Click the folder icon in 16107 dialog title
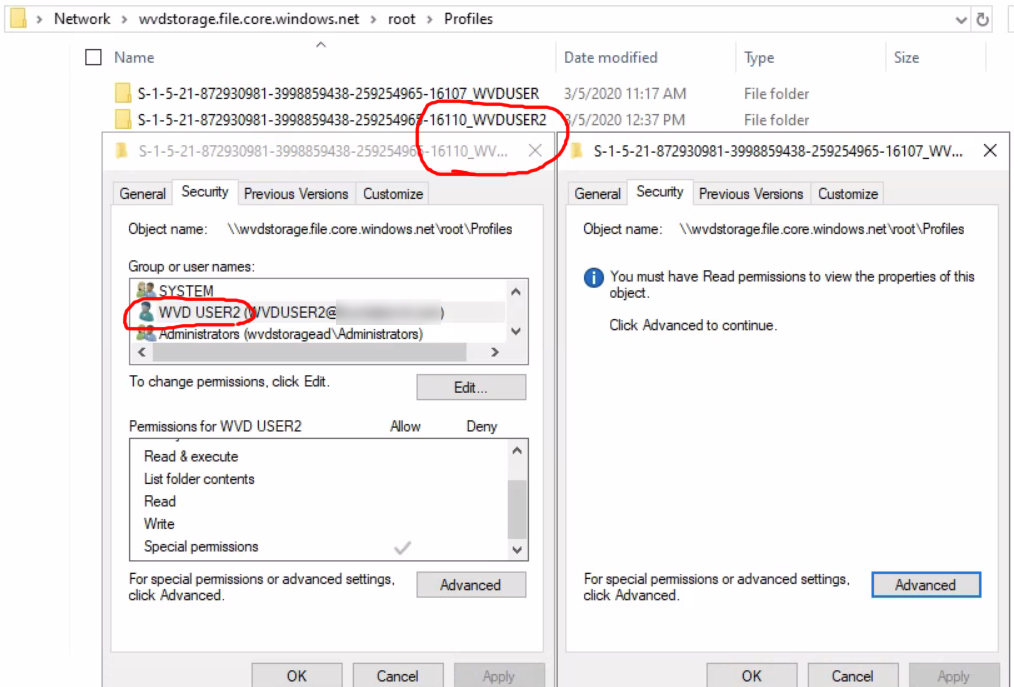Viewport: 1014px width, 687px height. pos(577,151)
